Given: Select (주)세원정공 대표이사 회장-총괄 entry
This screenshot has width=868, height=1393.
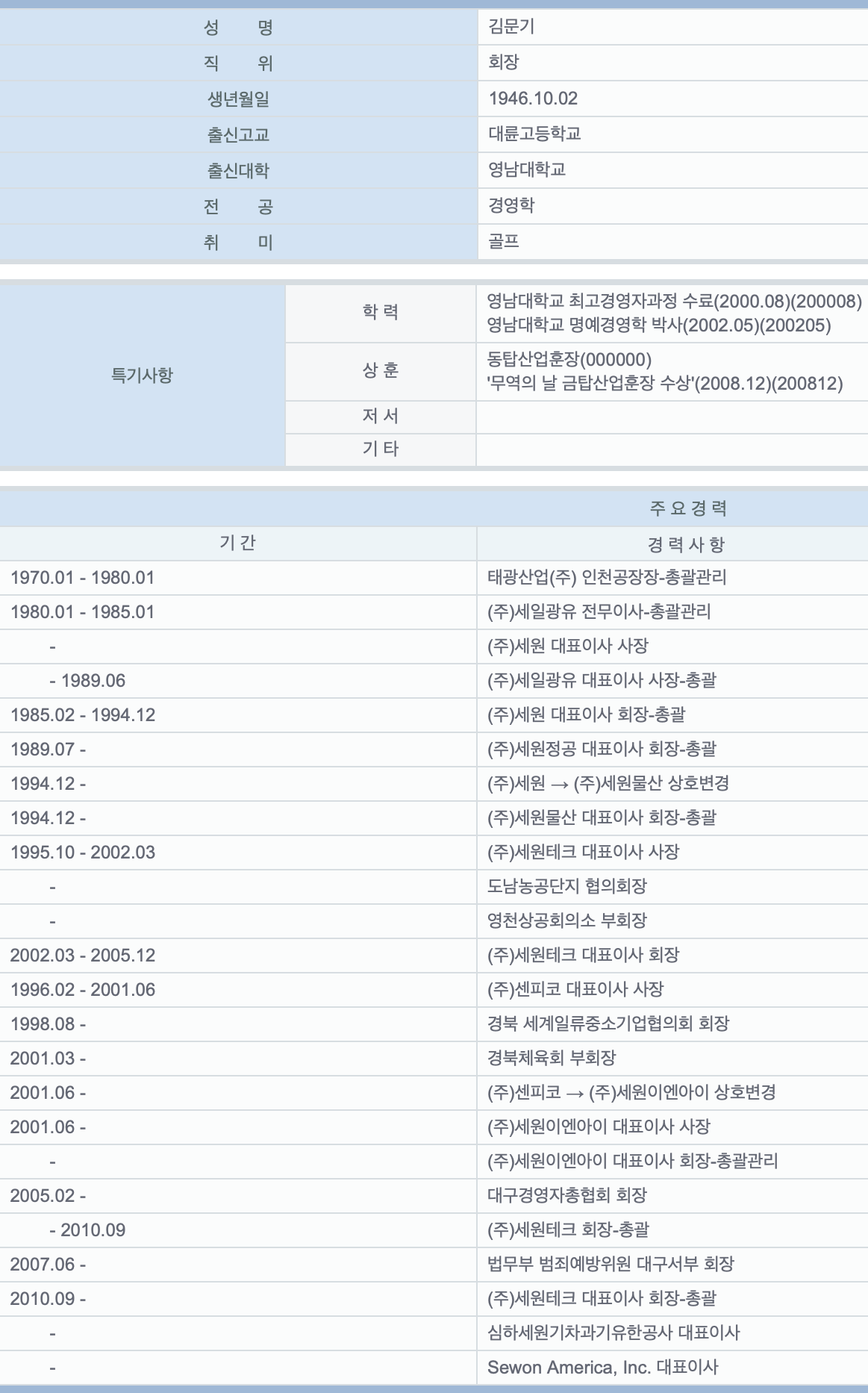Looking at the screenshot, I should click(602, 749).
